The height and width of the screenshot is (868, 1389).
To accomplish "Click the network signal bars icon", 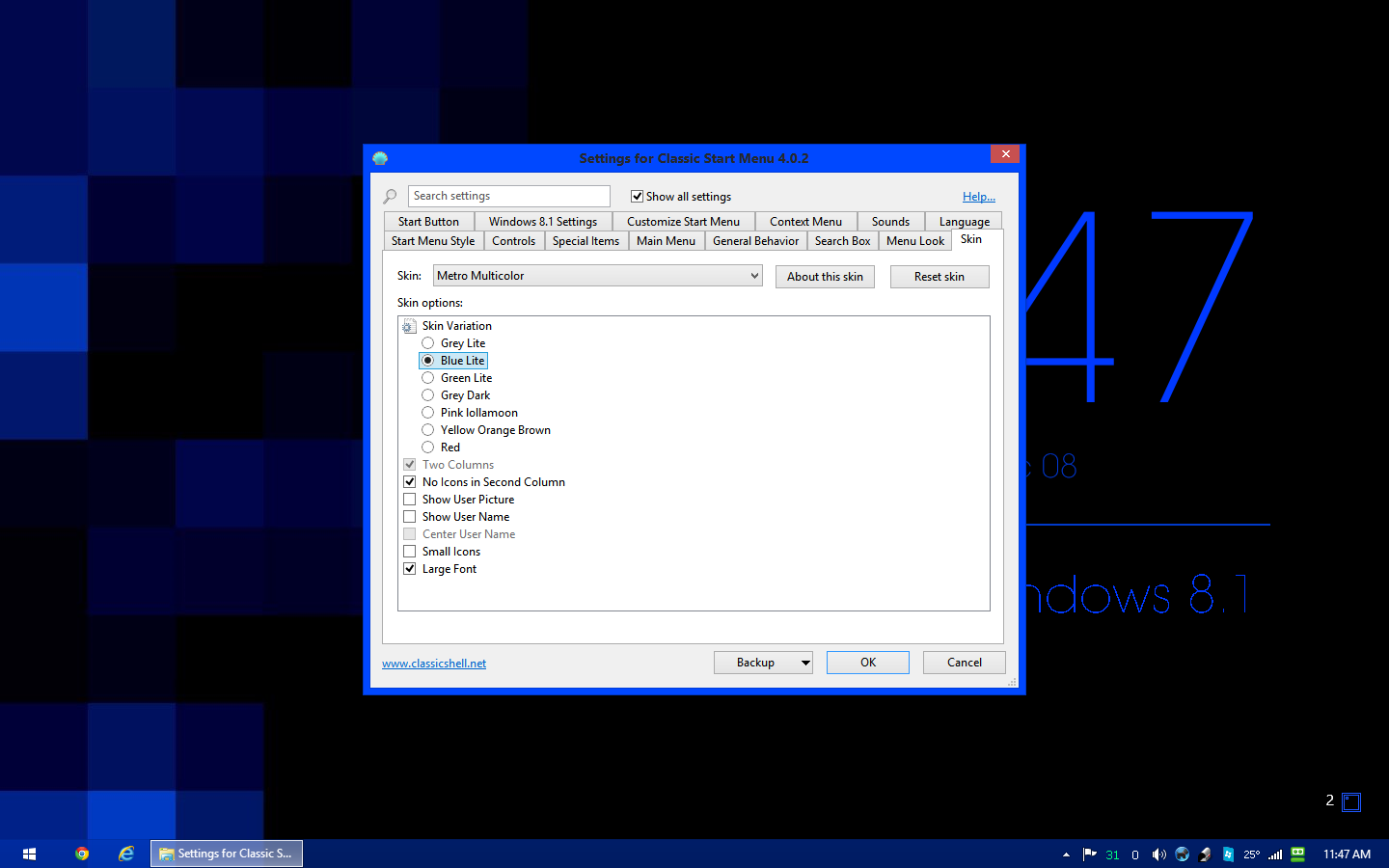I will [x=1275, y=854].
